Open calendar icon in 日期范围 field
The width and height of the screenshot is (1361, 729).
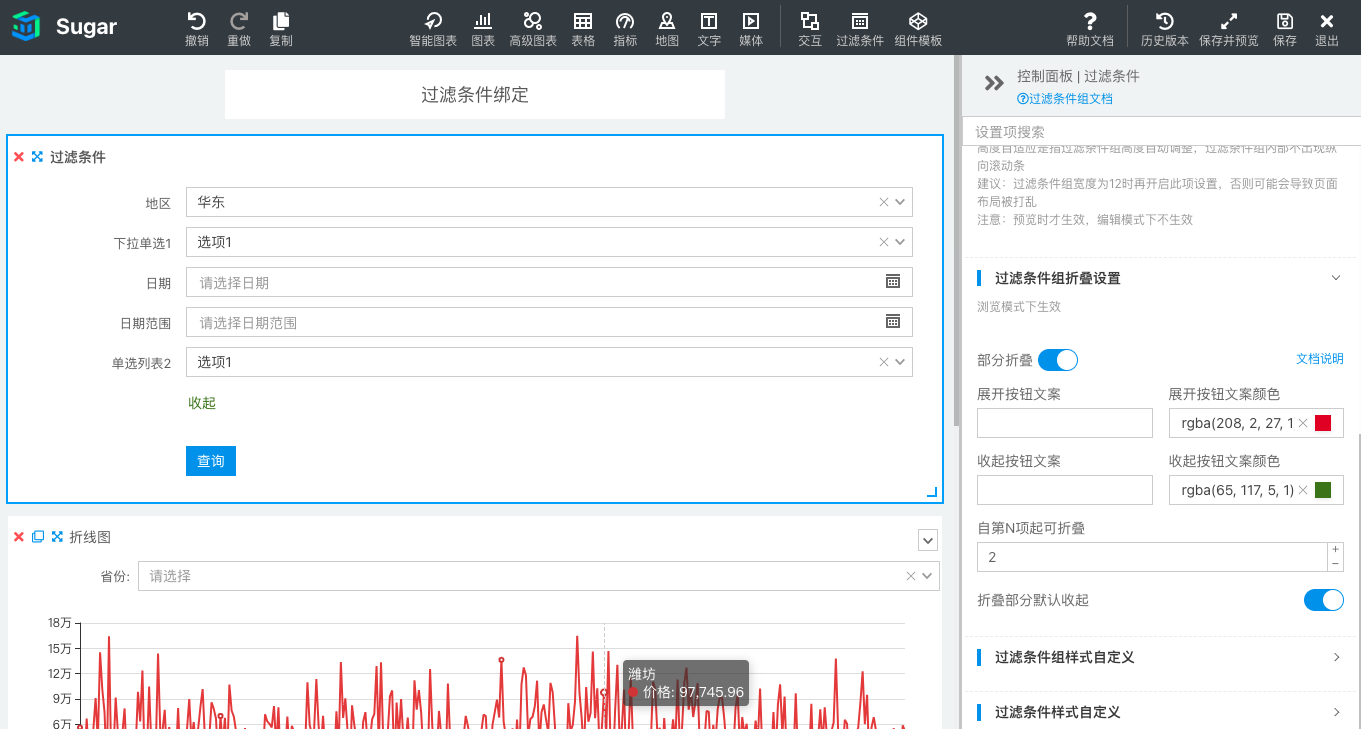[x=893, y=322]
